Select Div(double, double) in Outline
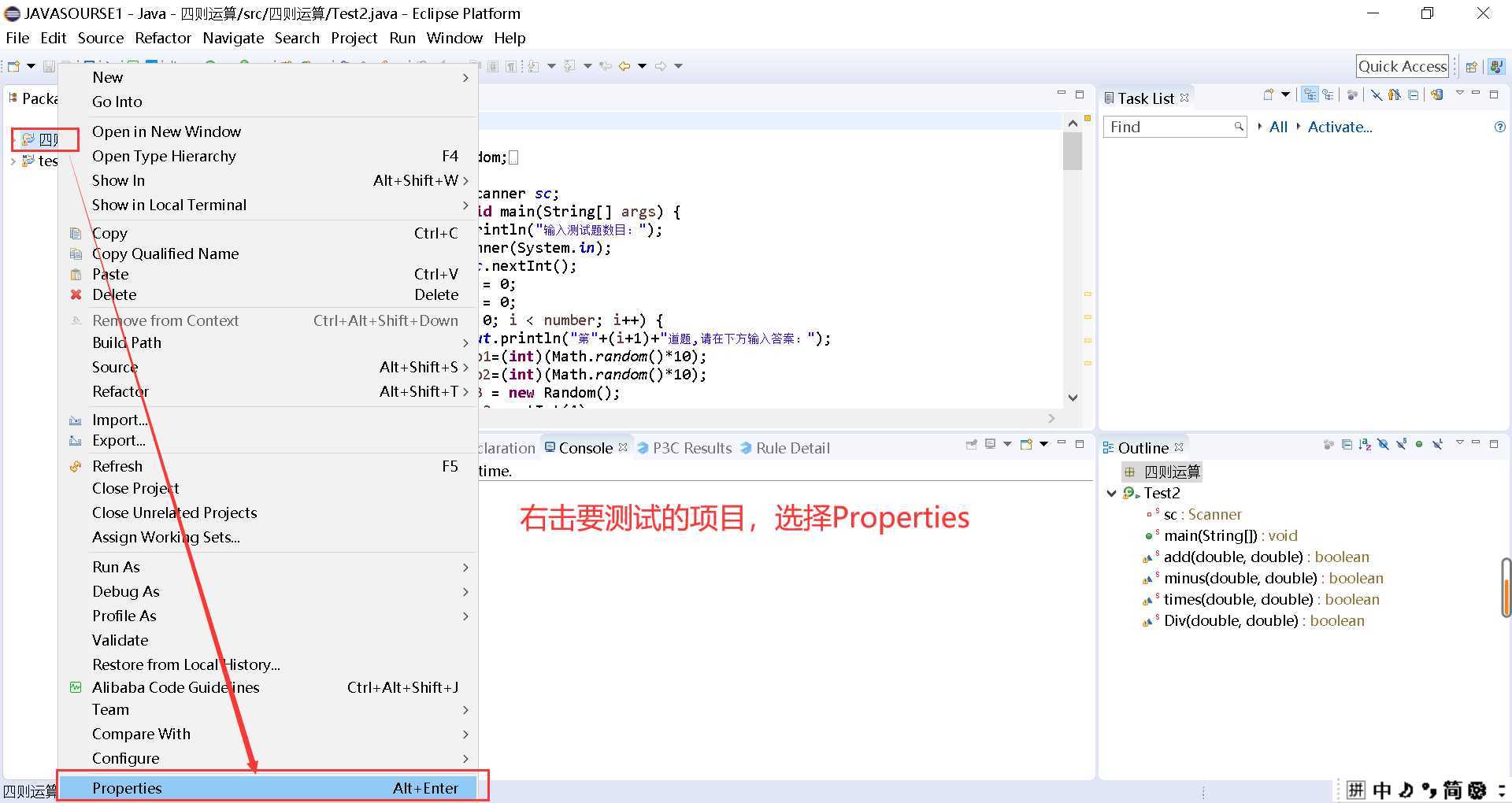 (x=1254, y=620)
